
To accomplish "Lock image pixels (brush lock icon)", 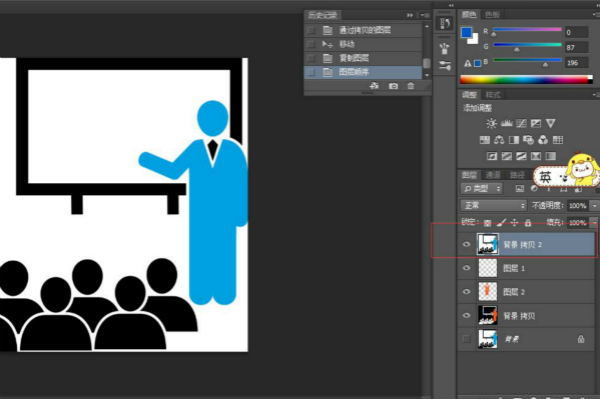I will 501,222.
